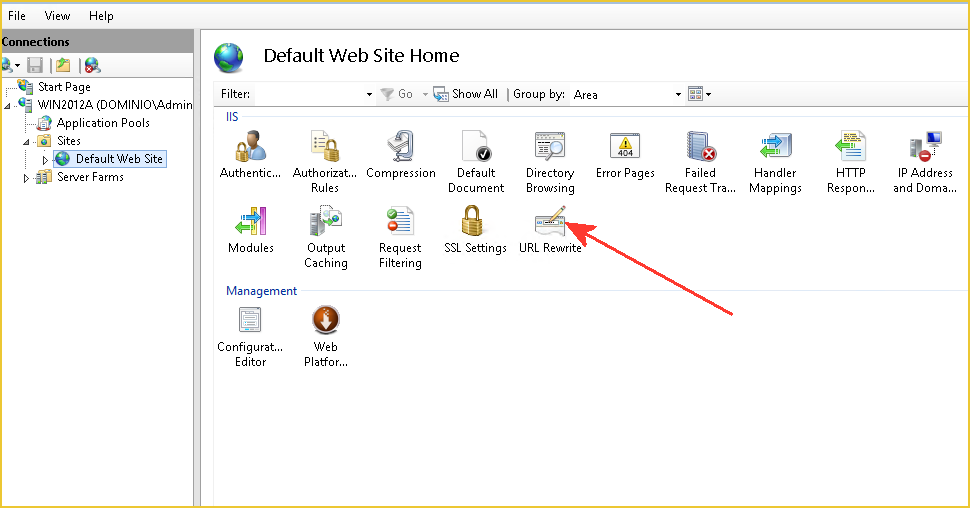Open Authorization Rules feature
Image resolution: width=970 pixels, height=508 pixels.
point(325,162)
